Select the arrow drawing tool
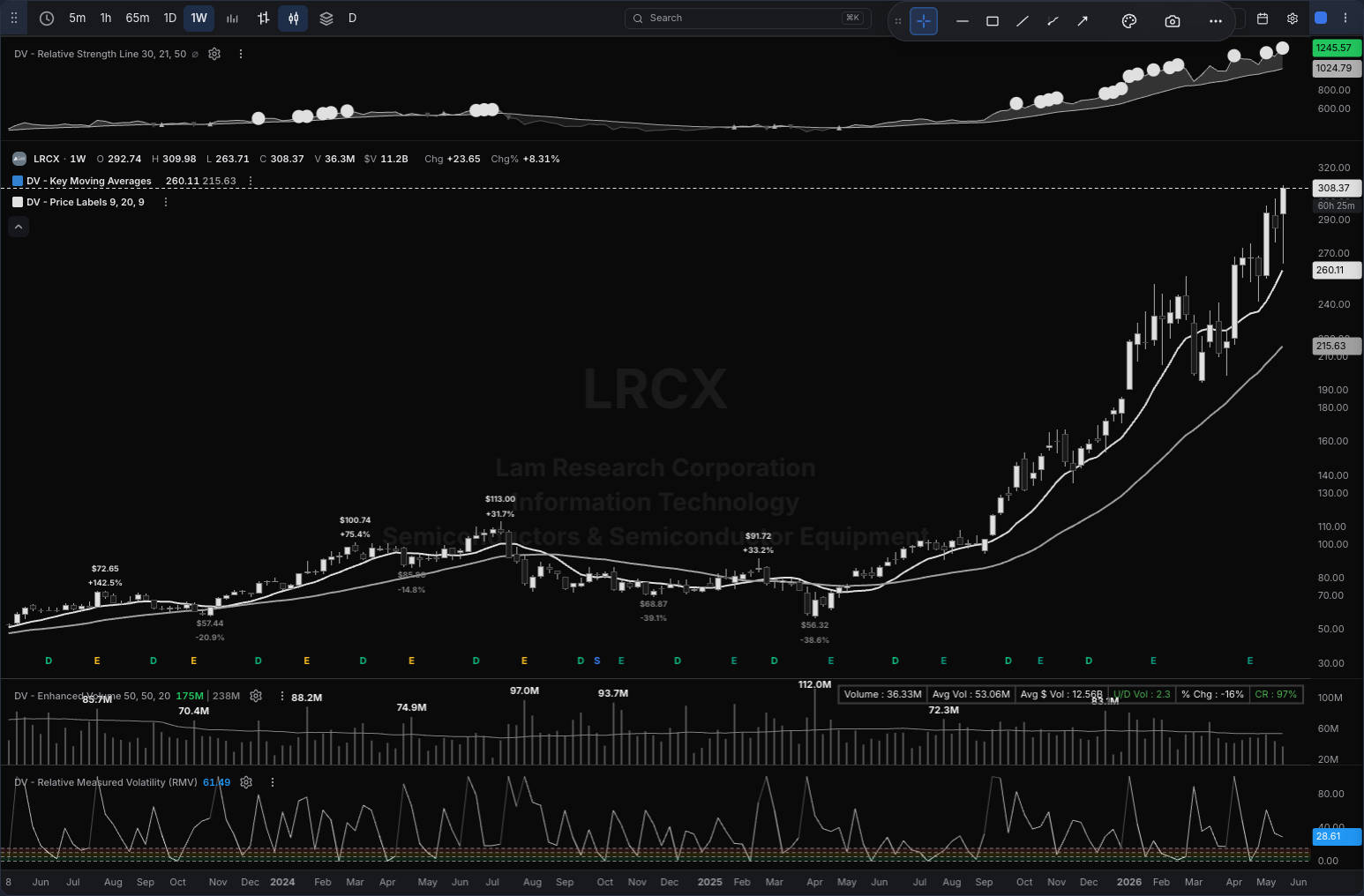The image size is (1364, 896). (x=1083, y=21)
